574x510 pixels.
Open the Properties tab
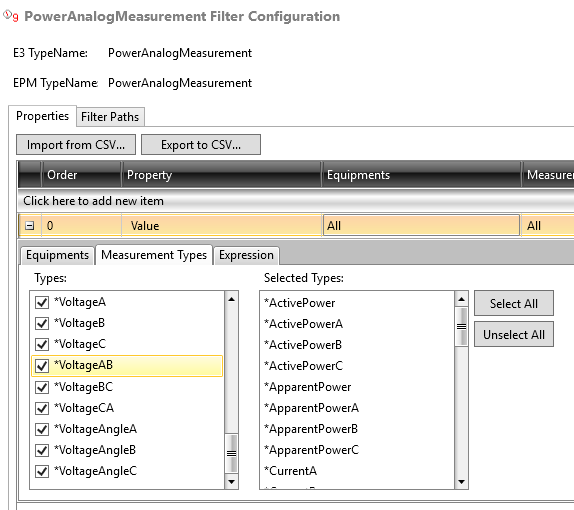pos(42,116)
